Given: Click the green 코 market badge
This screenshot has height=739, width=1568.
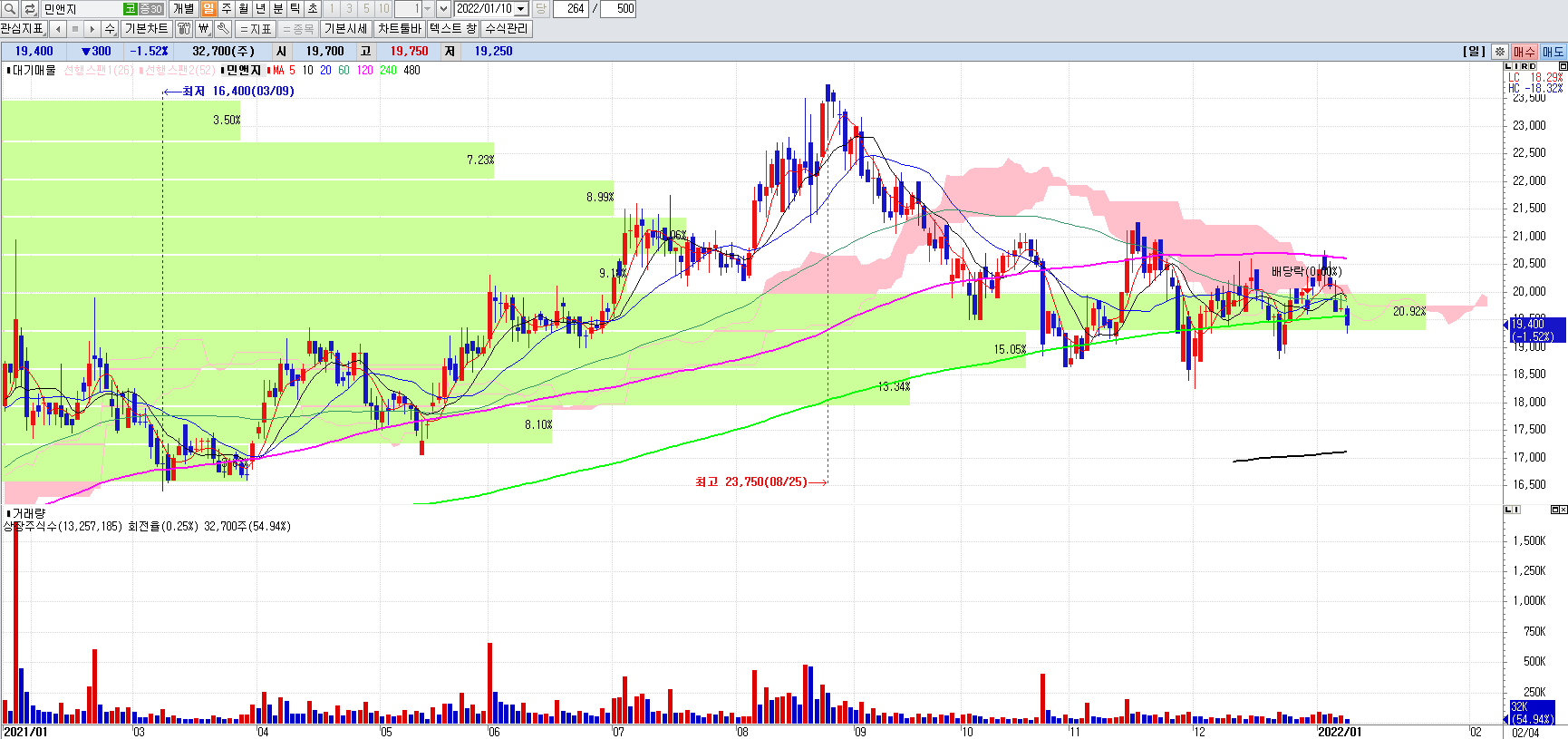Looking at the screenshot, I should 131,9.
